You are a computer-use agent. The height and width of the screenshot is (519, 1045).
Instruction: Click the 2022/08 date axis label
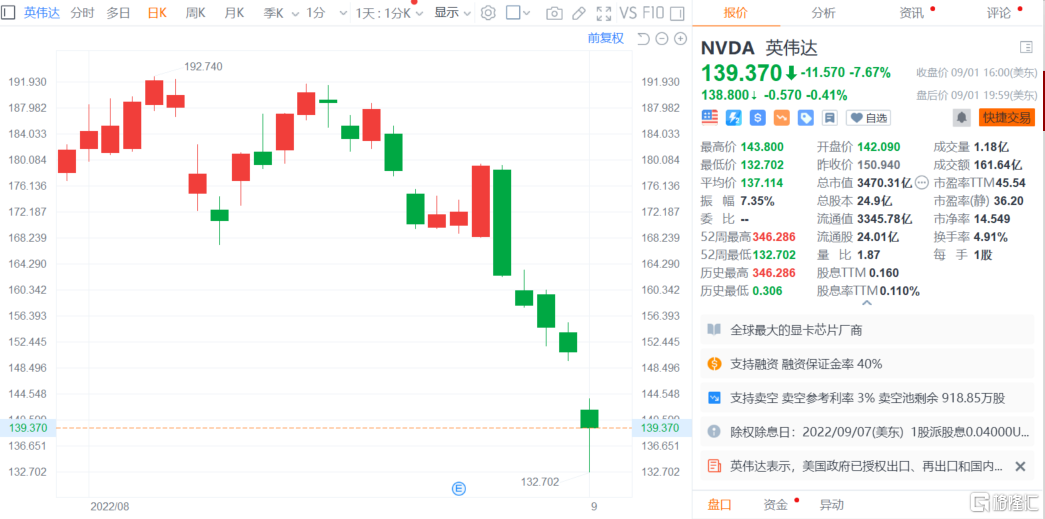point(110,506)
